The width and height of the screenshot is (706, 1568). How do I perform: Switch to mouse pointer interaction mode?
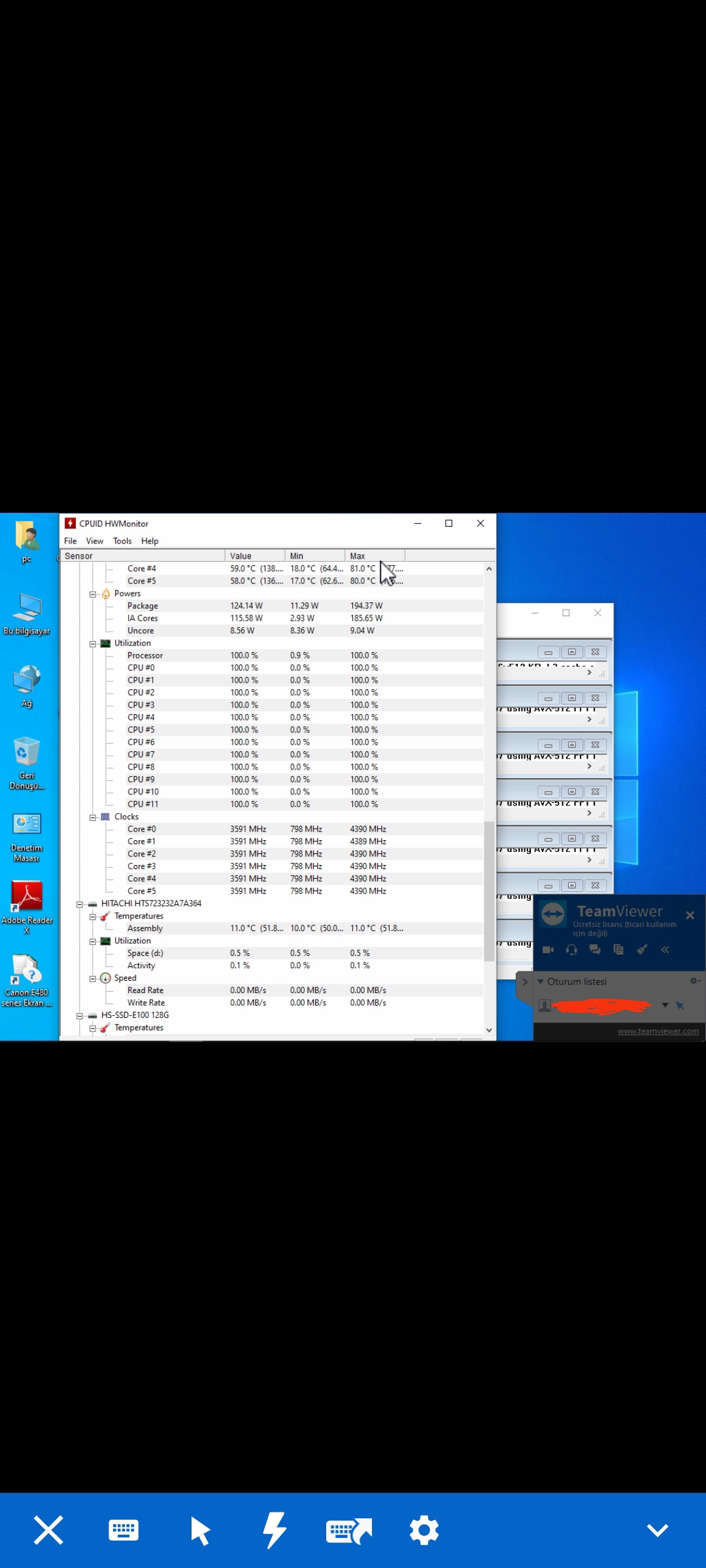click(200, 1530)
